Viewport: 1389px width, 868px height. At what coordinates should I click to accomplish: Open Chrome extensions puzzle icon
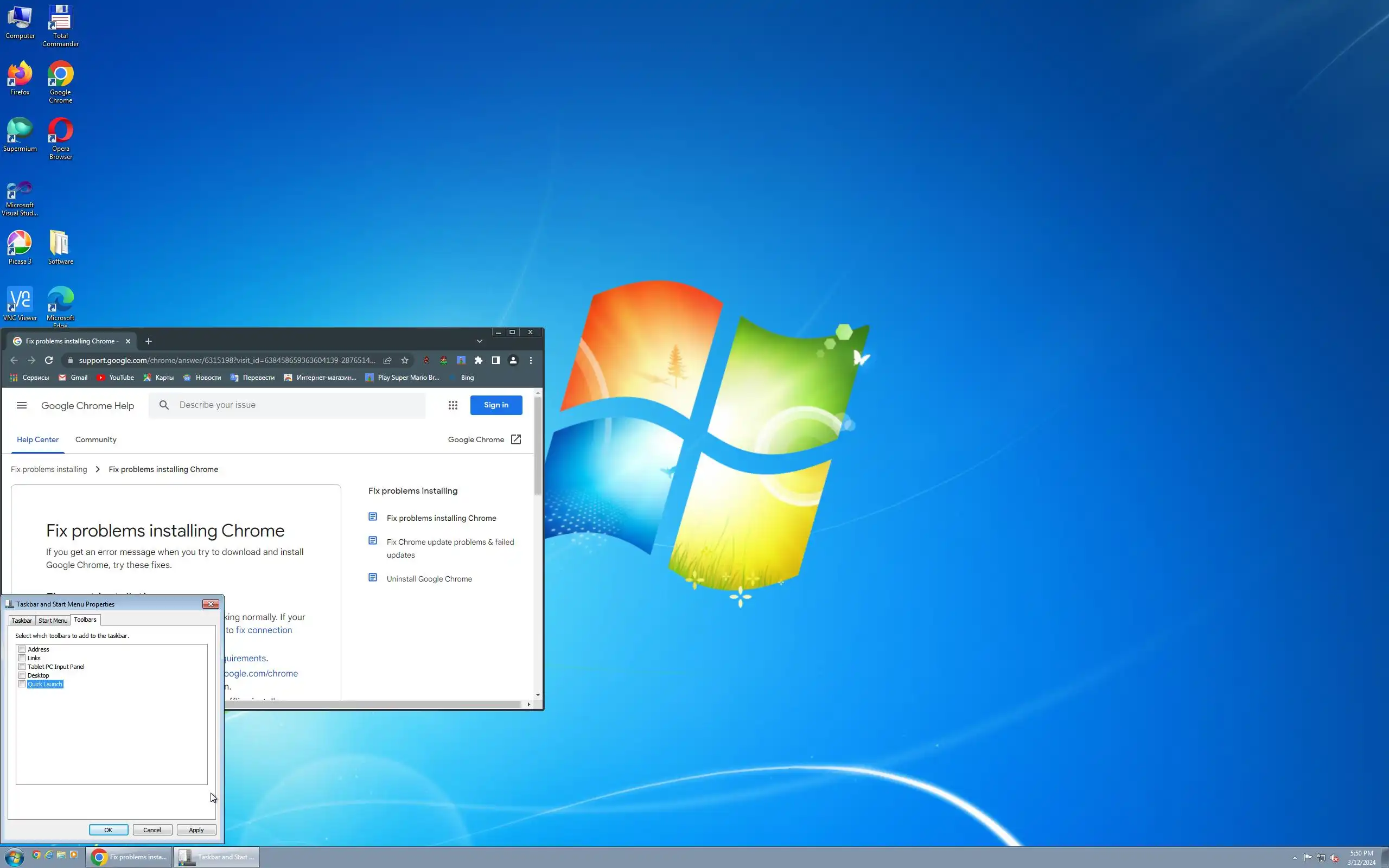coord(478,361)
